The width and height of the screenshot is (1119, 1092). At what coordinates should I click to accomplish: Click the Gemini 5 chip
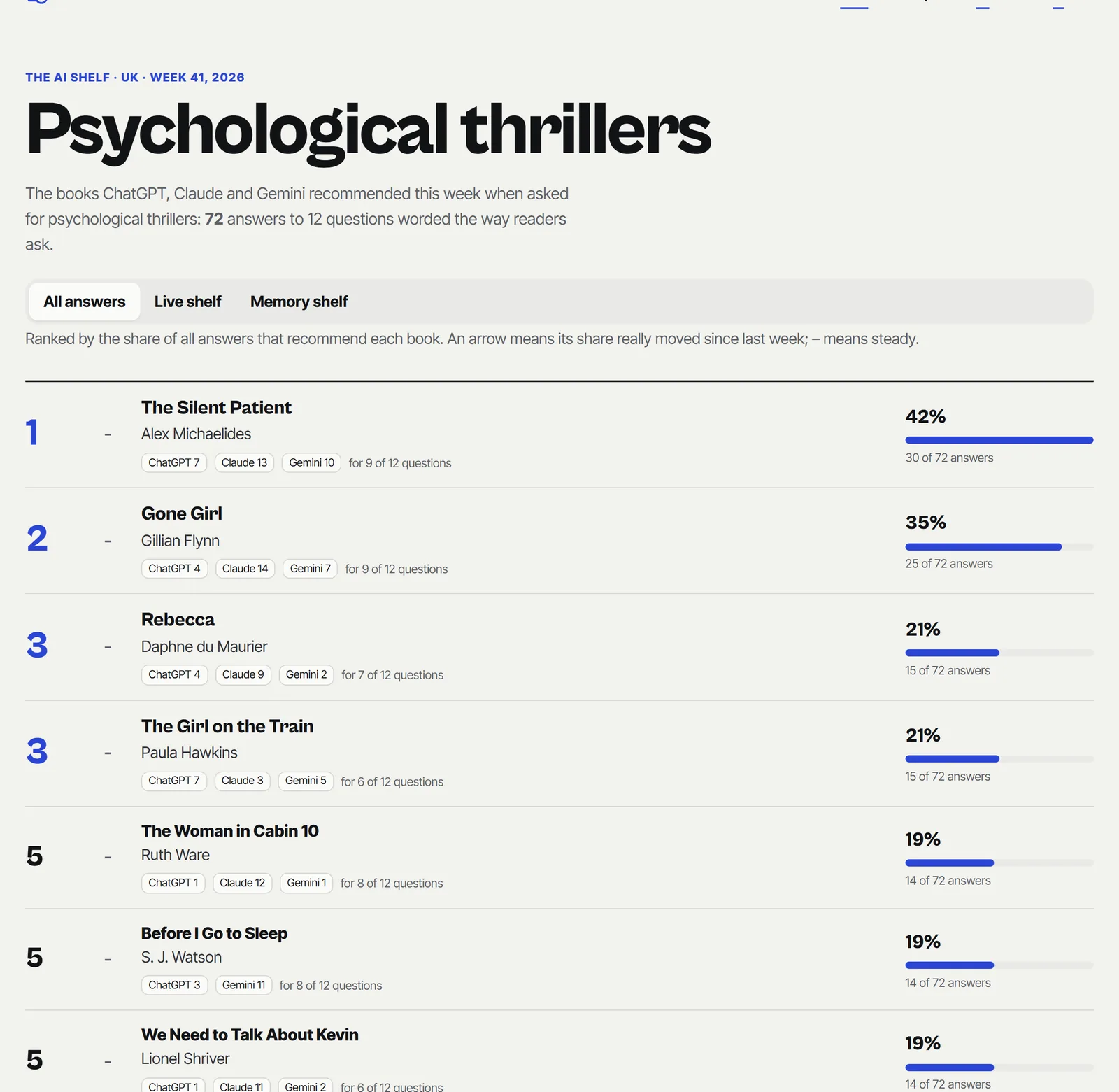(306, 781)
